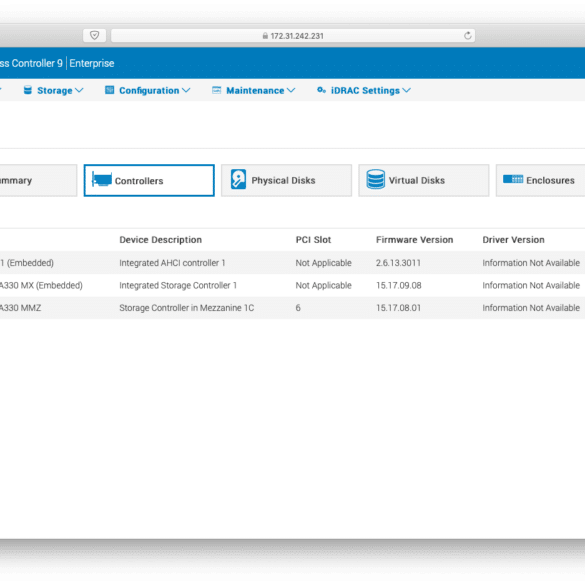Reload the page with the refresh icon
The width and height of the screenshot is (585, 585).
pos(467,35)
